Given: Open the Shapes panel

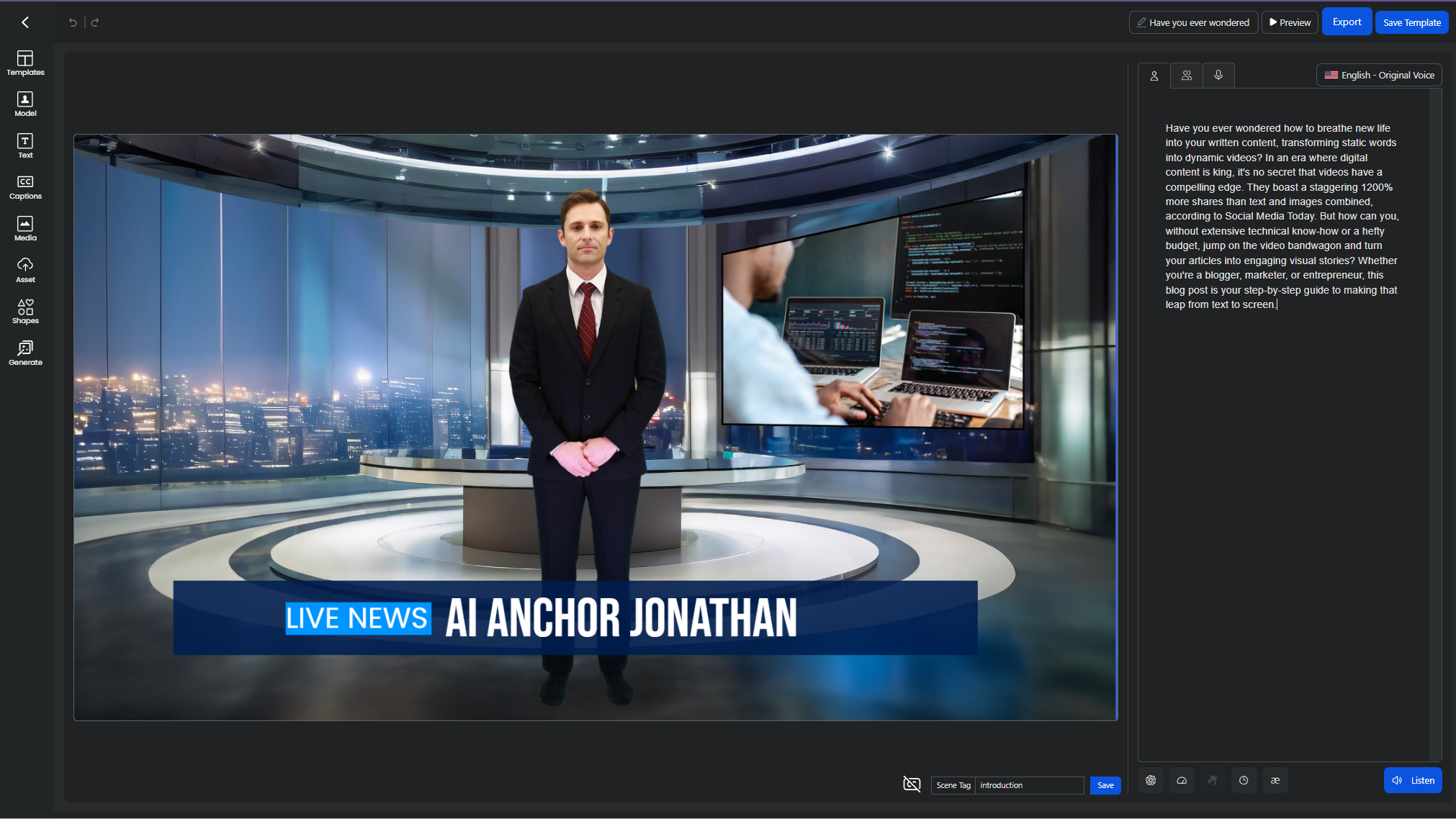Looking at the screenshot, I should [x=25, y=312].
